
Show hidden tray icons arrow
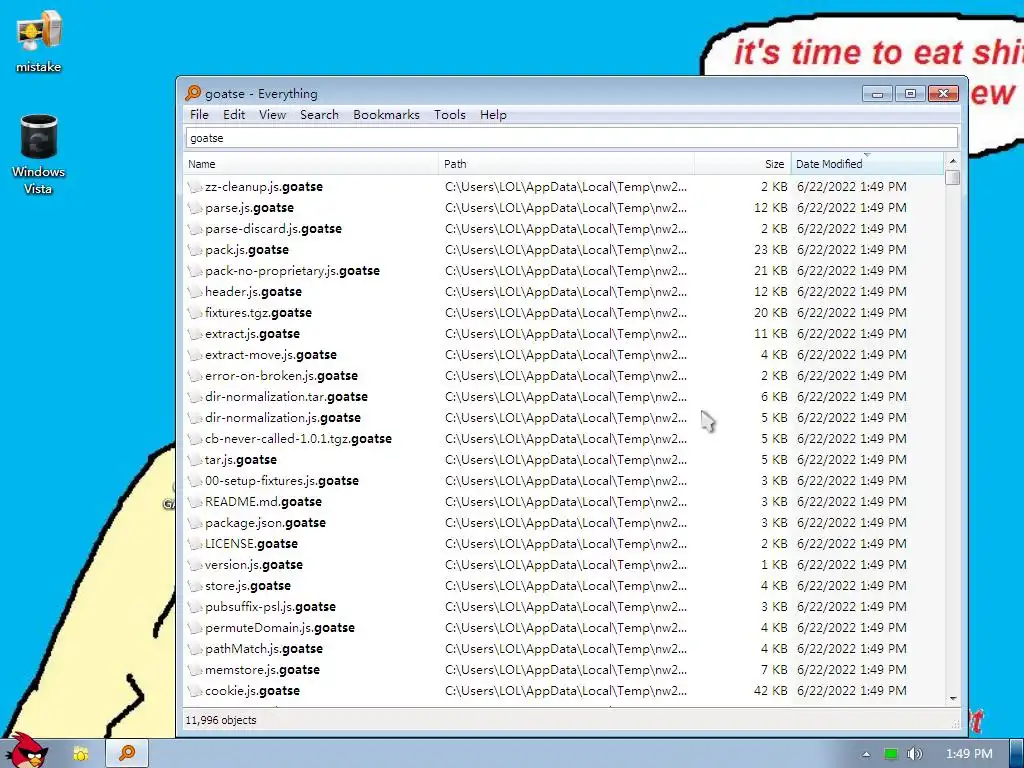point(866,754)
